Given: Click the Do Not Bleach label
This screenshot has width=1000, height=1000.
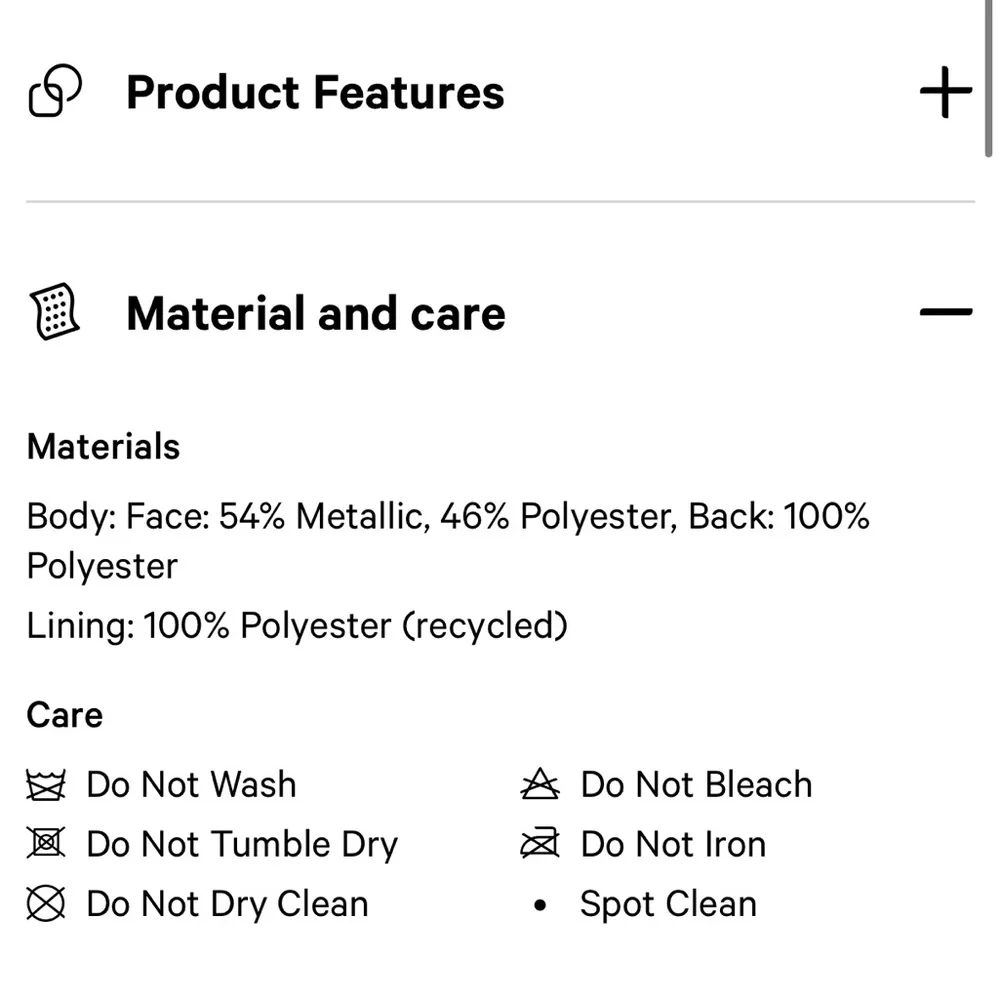Looking at the screenshot, I should pyautogui.click(x=696, y=785).
